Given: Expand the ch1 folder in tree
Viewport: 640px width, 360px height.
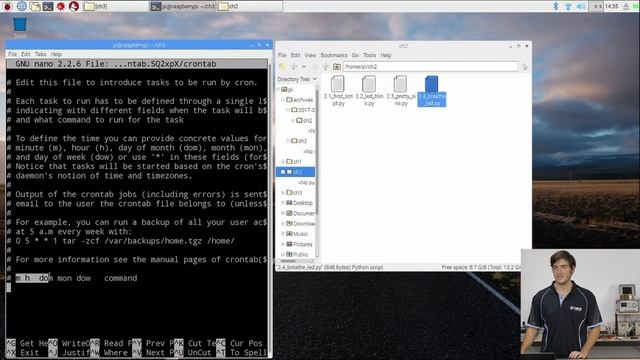Looking at the screenshot, I should coord(282,162).
